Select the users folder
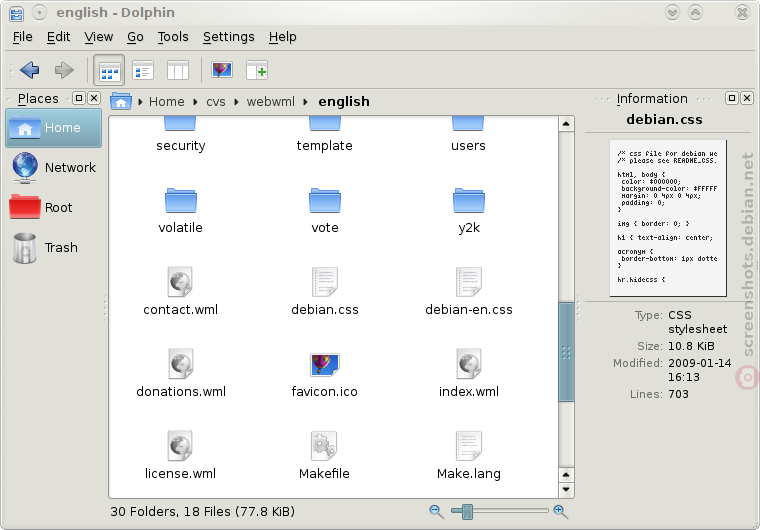This screenshot has height=530, width=760. coord(468,135)
